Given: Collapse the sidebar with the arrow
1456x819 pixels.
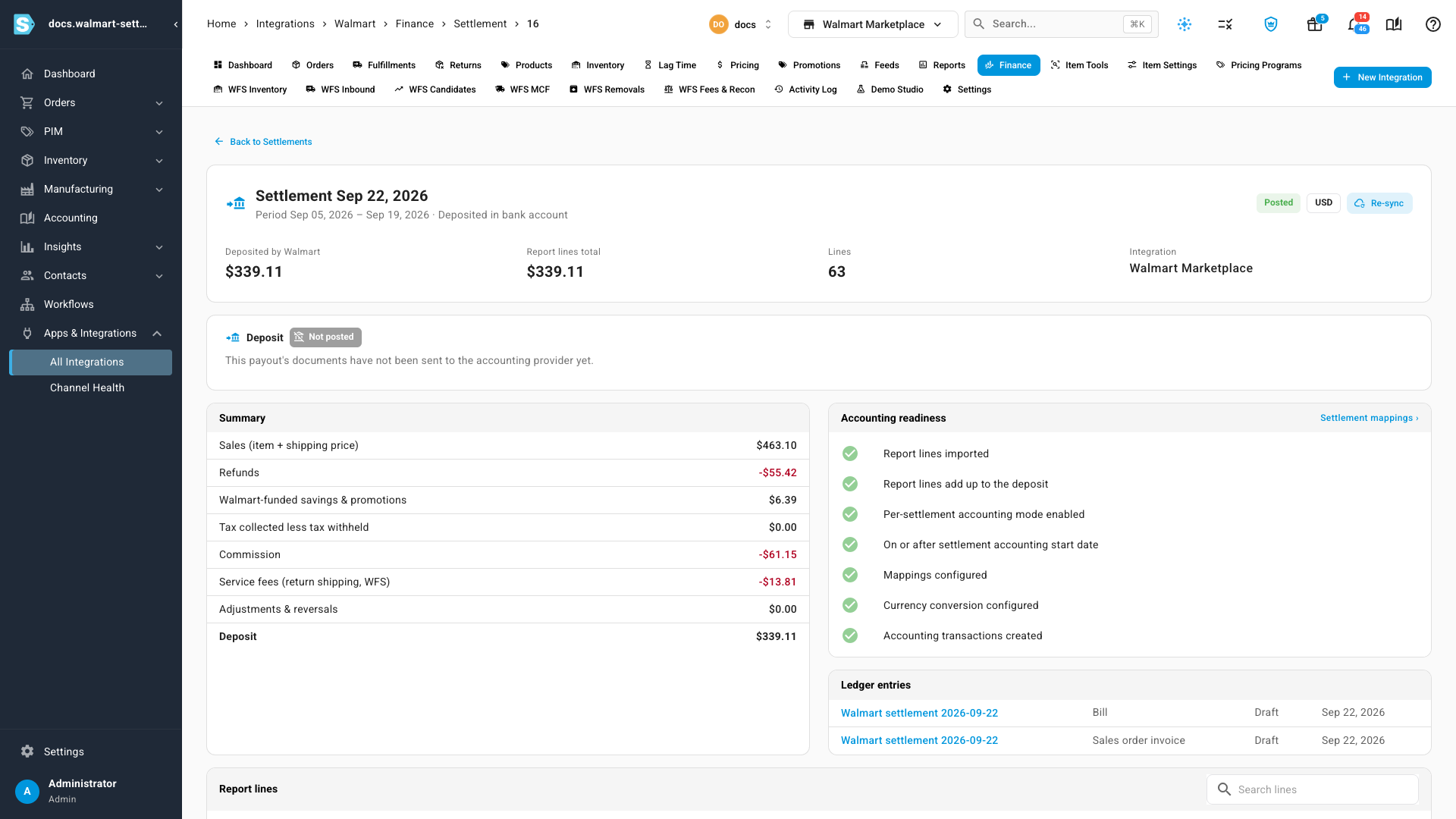Looking at the screenshot, I should pyautogui.click(x=175, y=24).
